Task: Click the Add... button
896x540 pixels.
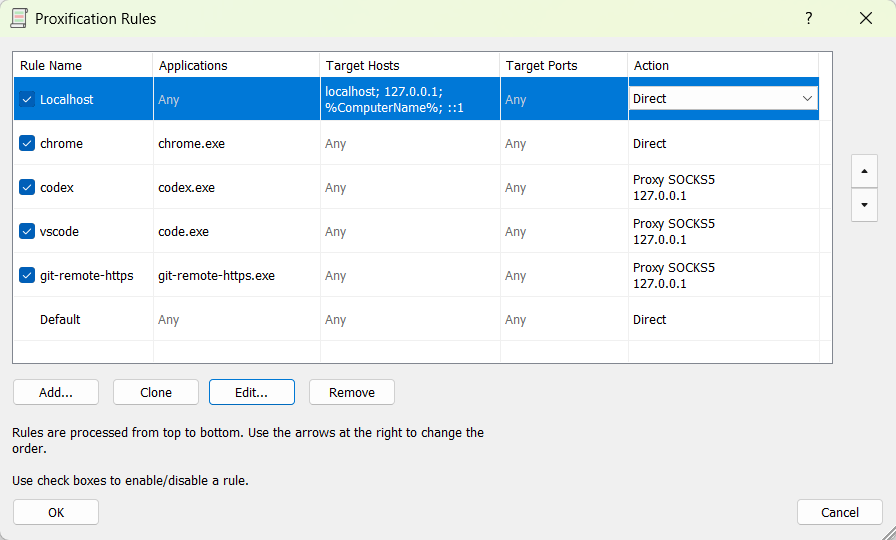Action: point(56,393)
